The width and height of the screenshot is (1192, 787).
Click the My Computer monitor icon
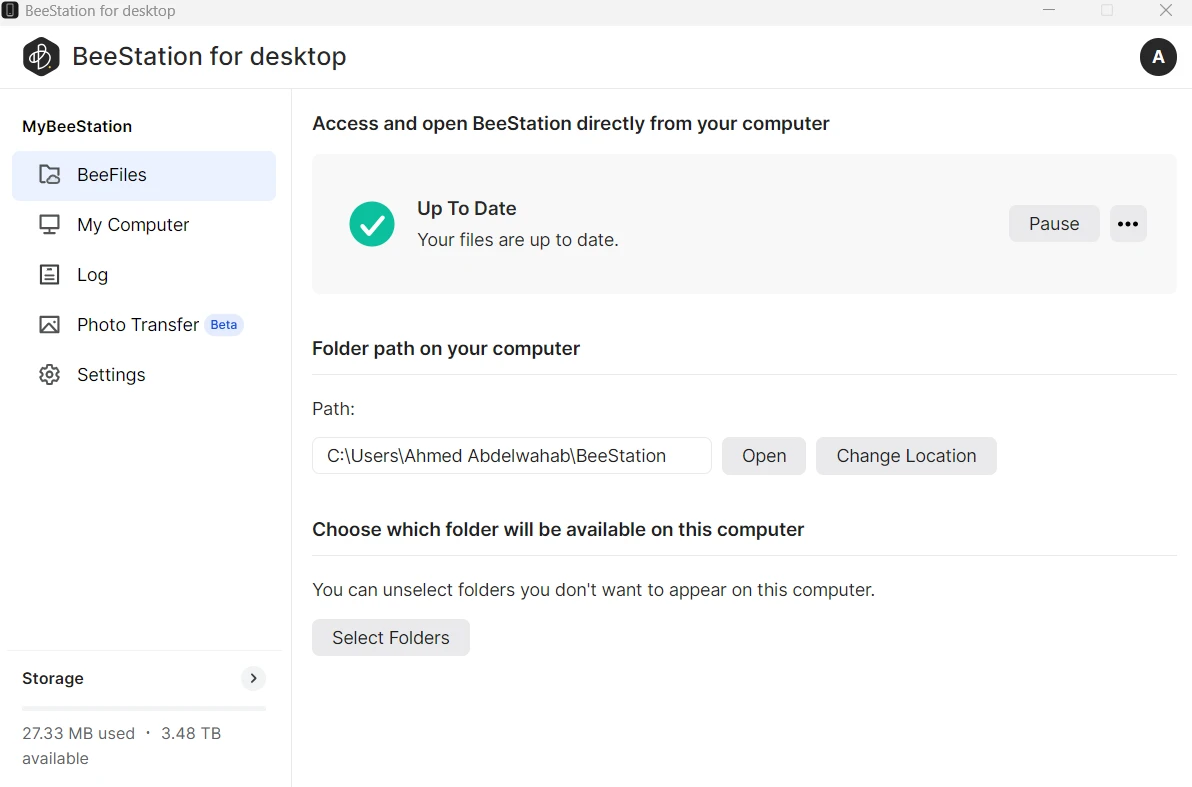click(49, 225)
